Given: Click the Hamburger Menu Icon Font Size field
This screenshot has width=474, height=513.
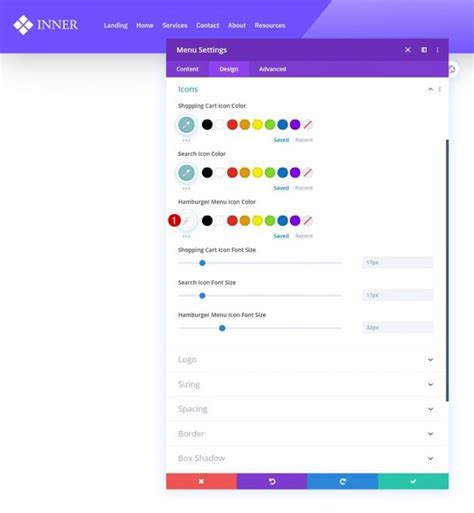Looking at the screenshot, I should [x=398, y=328].
